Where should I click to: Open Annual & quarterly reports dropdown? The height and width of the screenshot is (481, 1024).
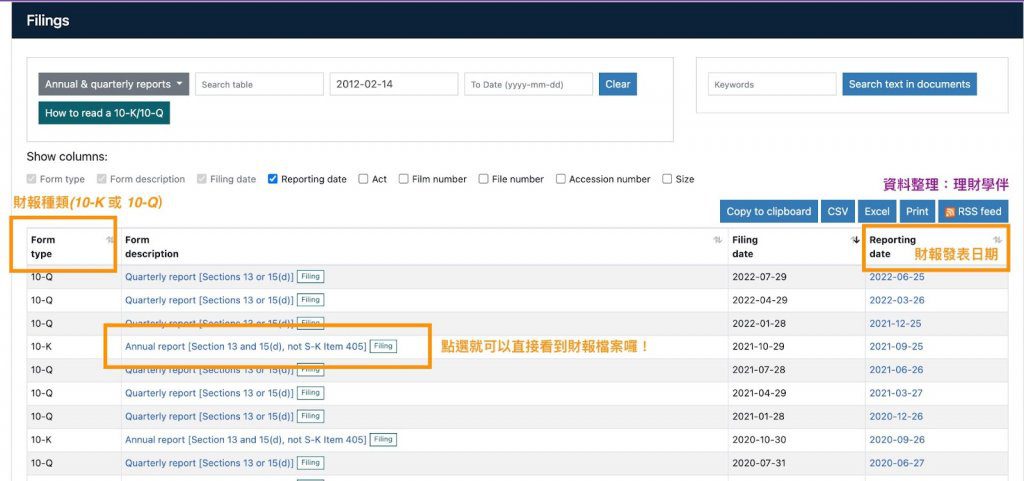[x=114, y=85]
